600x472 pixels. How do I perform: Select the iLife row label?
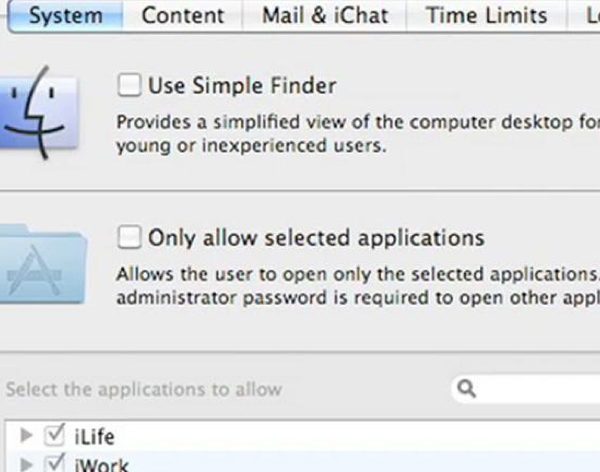point(94,436)
